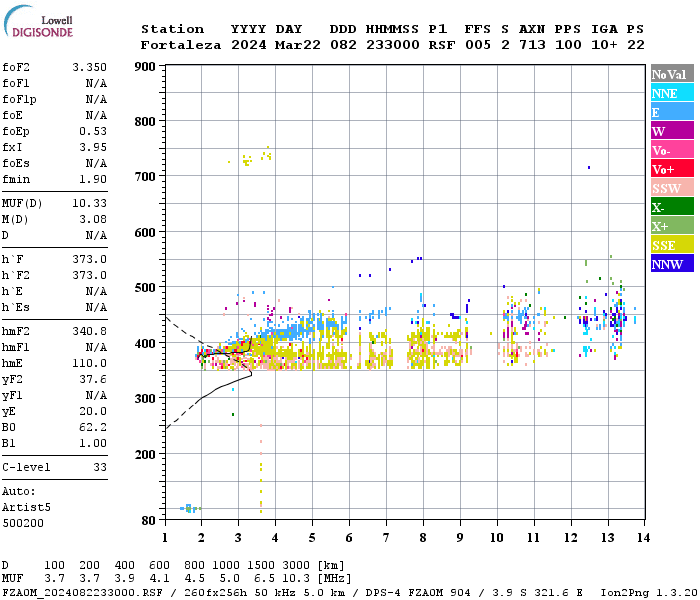Click the E-layer echo near 100 km
The height and width of the screenshot is (600, 700).
[191, 508]
